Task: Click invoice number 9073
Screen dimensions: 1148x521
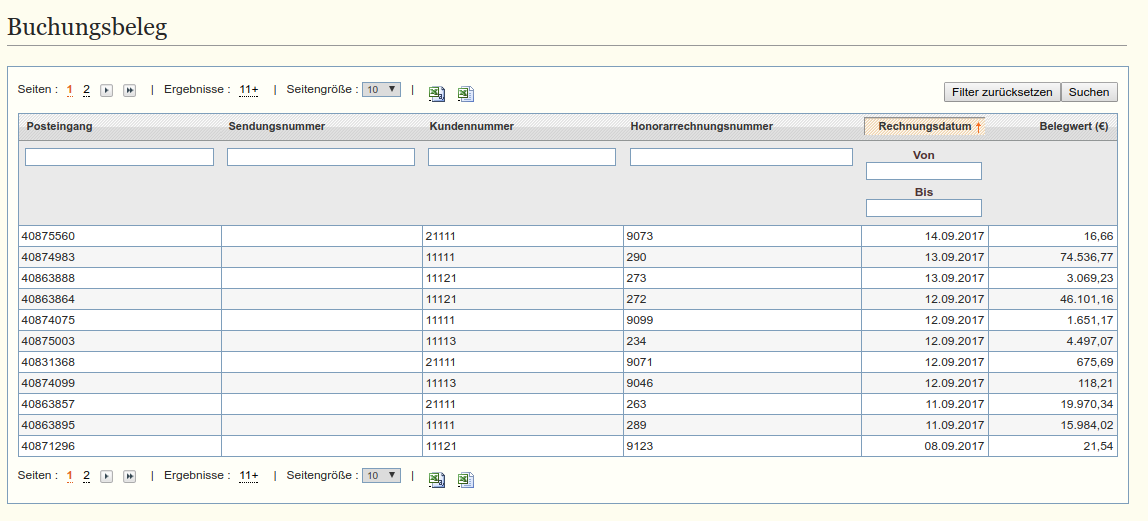Action: point(639,236)
